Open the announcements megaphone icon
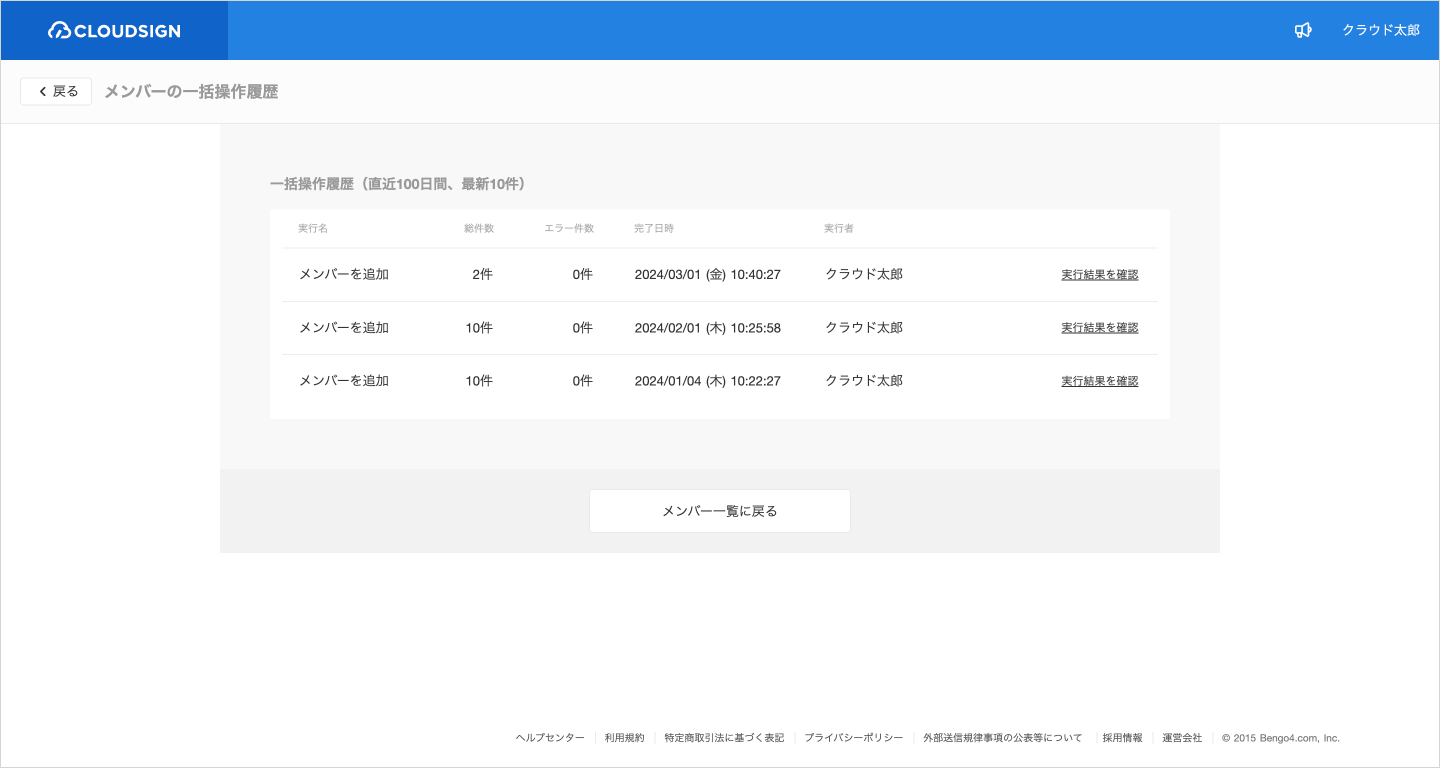1440x768 pixels. [1303, 31]
